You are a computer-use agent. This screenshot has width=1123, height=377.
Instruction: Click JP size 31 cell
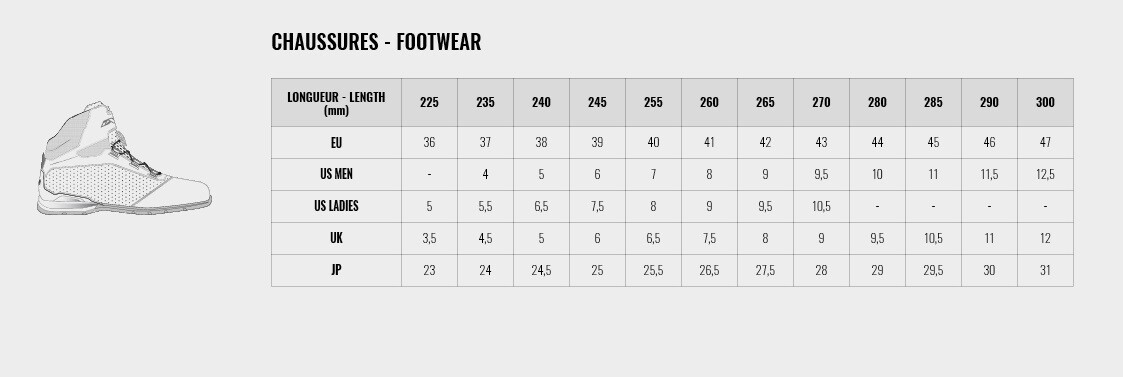click(1045, 270)
